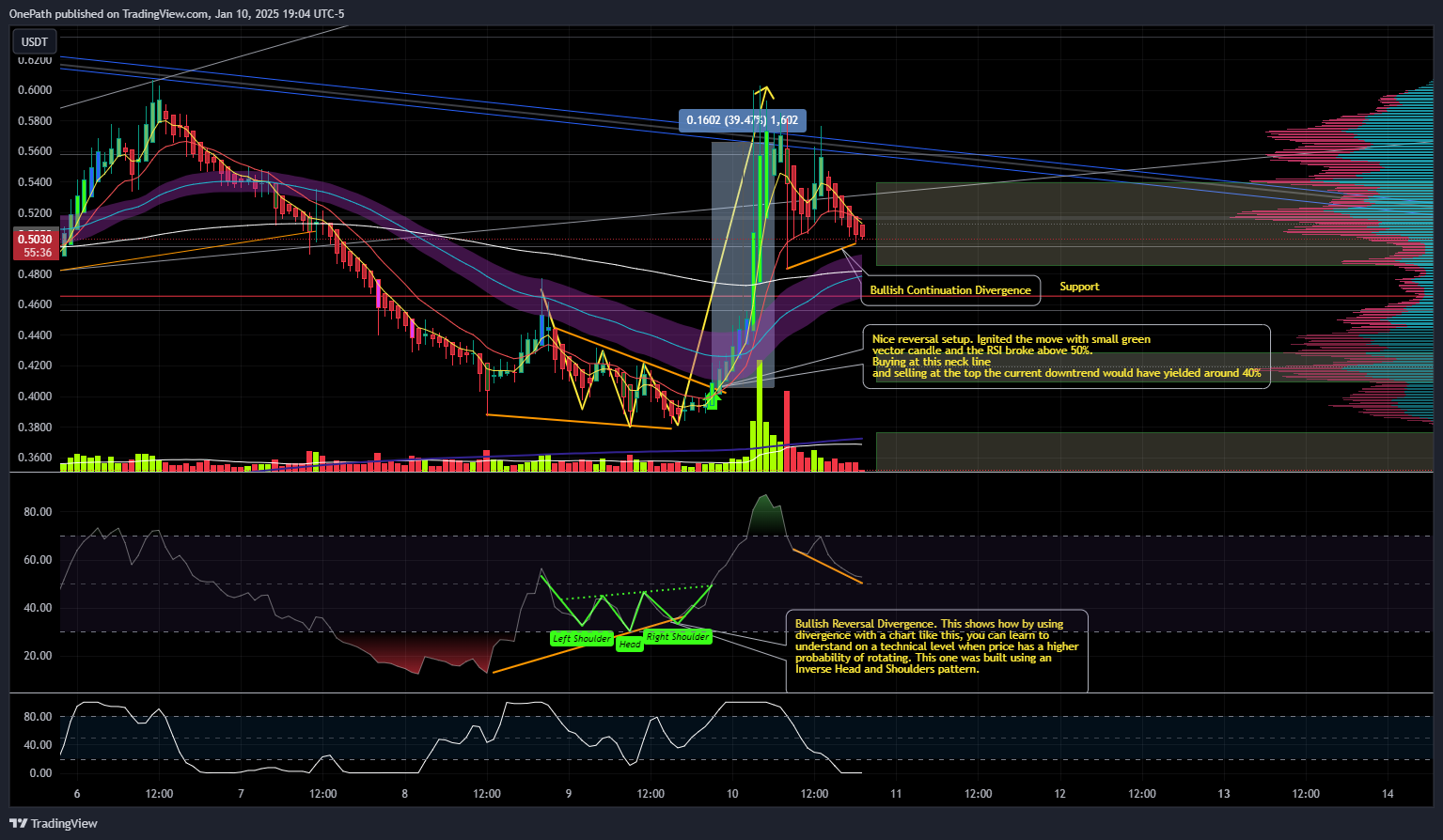Click date label 14 on the time axis
The height and width of the screenshot is (840, 1443).
[1388, 794]
